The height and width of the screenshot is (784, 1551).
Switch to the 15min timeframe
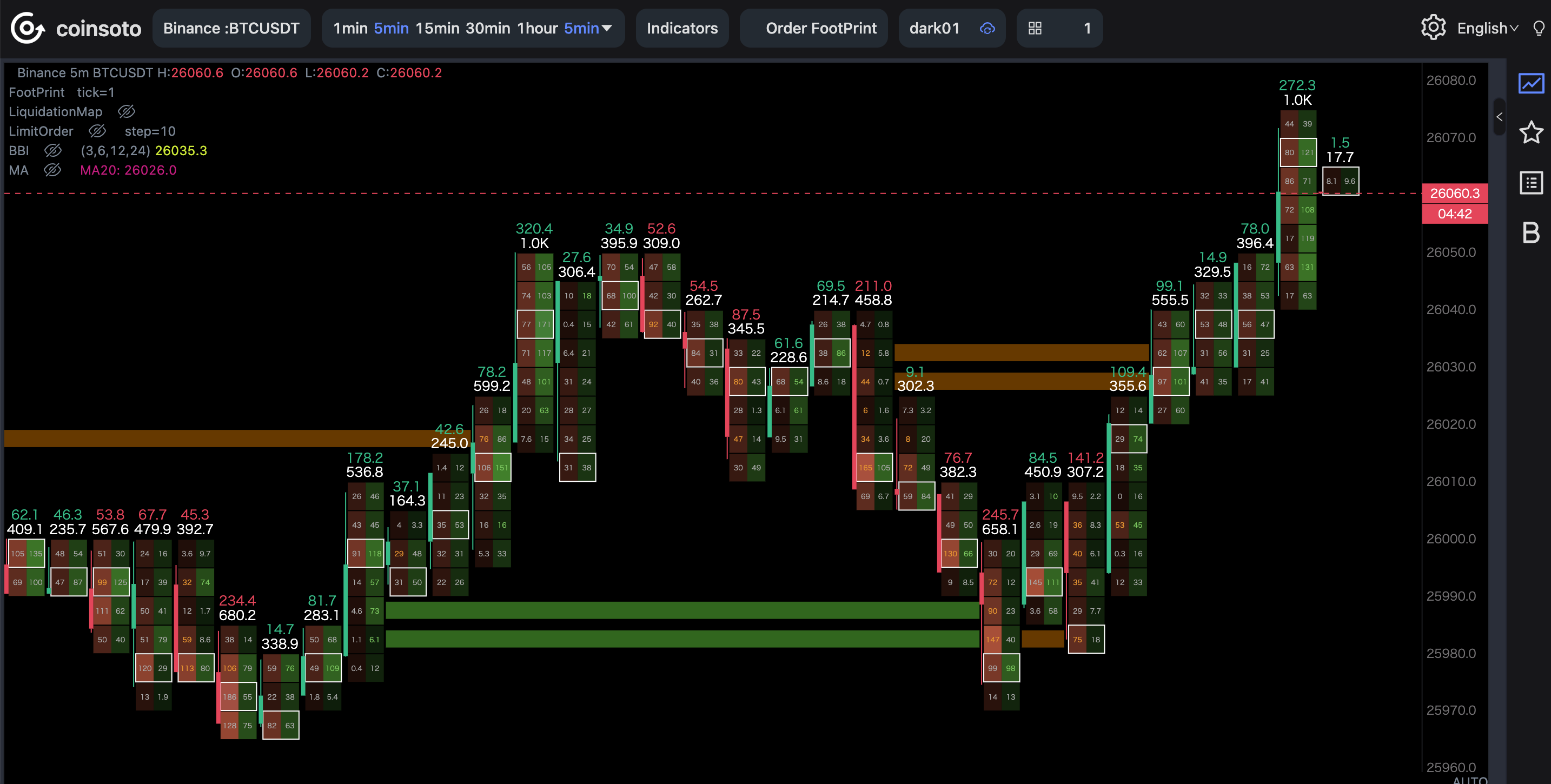tap(437, 28)
